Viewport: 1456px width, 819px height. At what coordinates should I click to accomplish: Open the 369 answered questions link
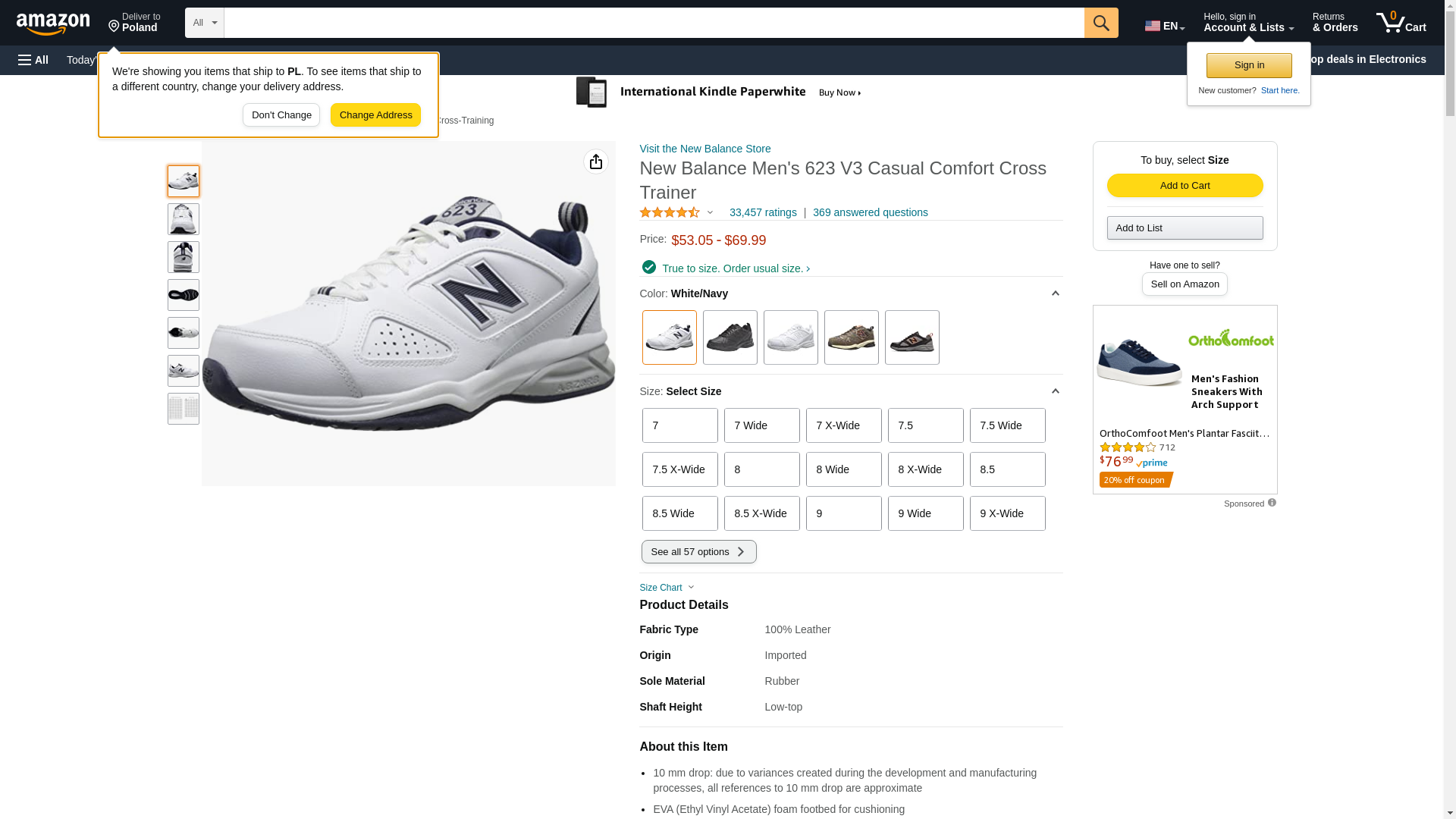point(870,213)
